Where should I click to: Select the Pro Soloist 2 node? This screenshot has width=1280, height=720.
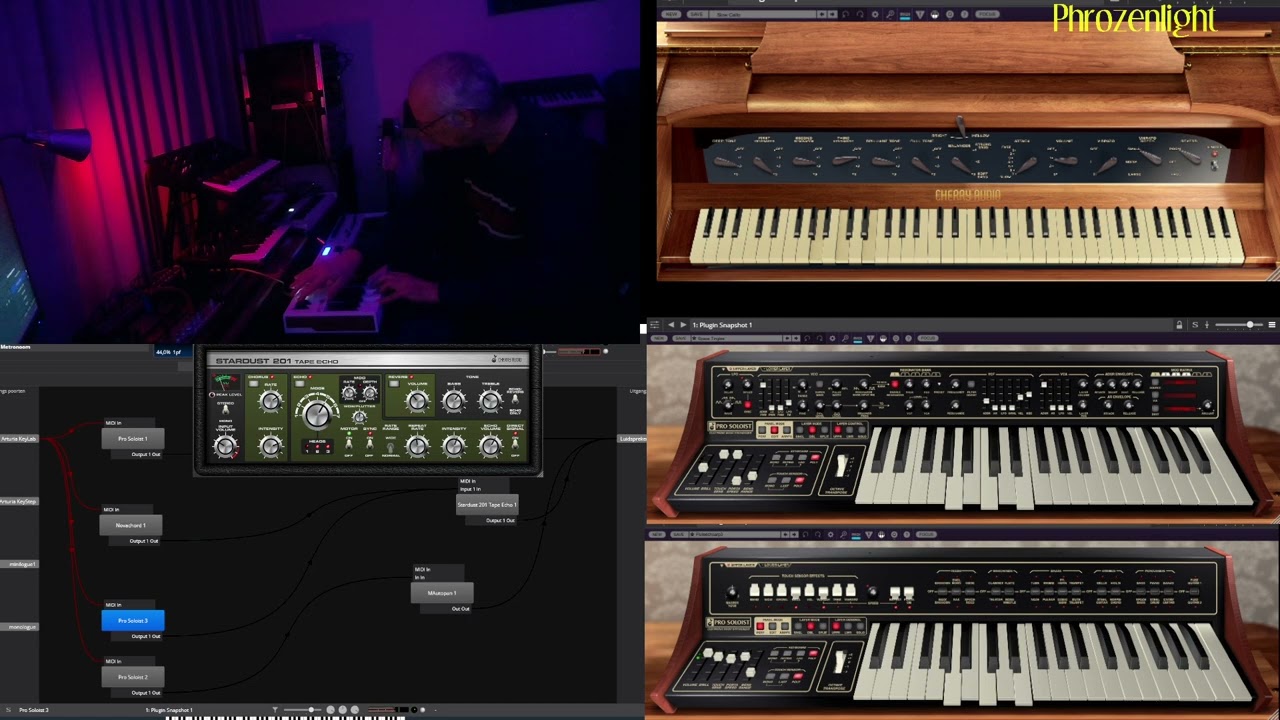(x=132, y=677)
